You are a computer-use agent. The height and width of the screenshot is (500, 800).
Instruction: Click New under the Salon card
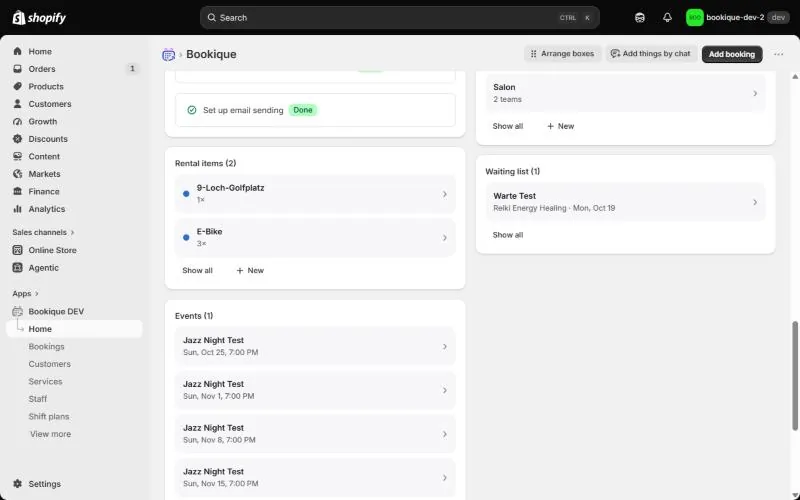tap(560, 126)
